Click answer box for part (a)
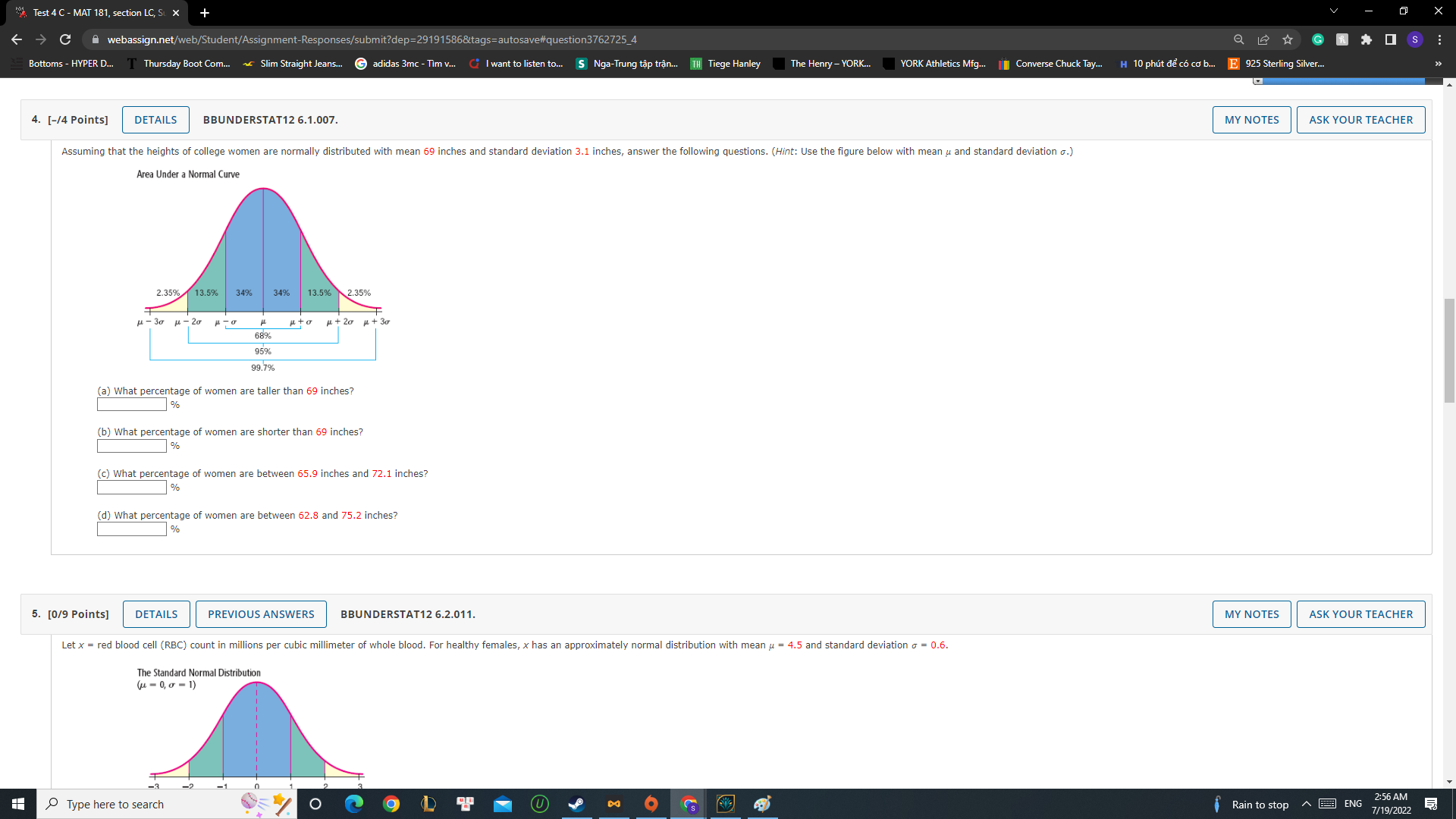Image resolution: width=1456 pixels, height=819 pixels. 132,405
